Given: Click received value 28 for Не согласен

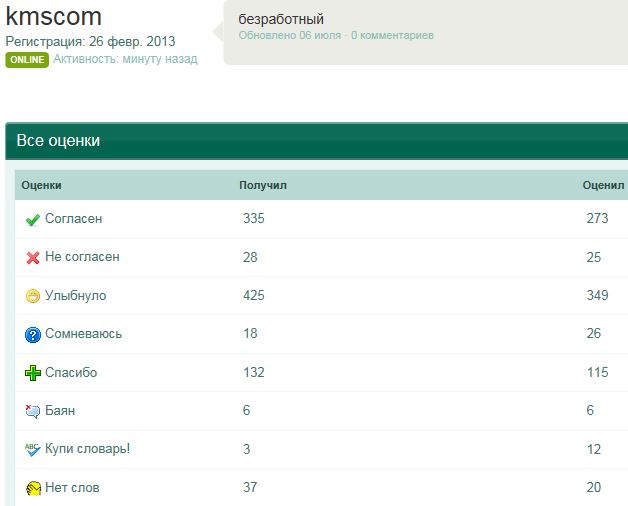Looking at the screenshot, I should (250, 257).
